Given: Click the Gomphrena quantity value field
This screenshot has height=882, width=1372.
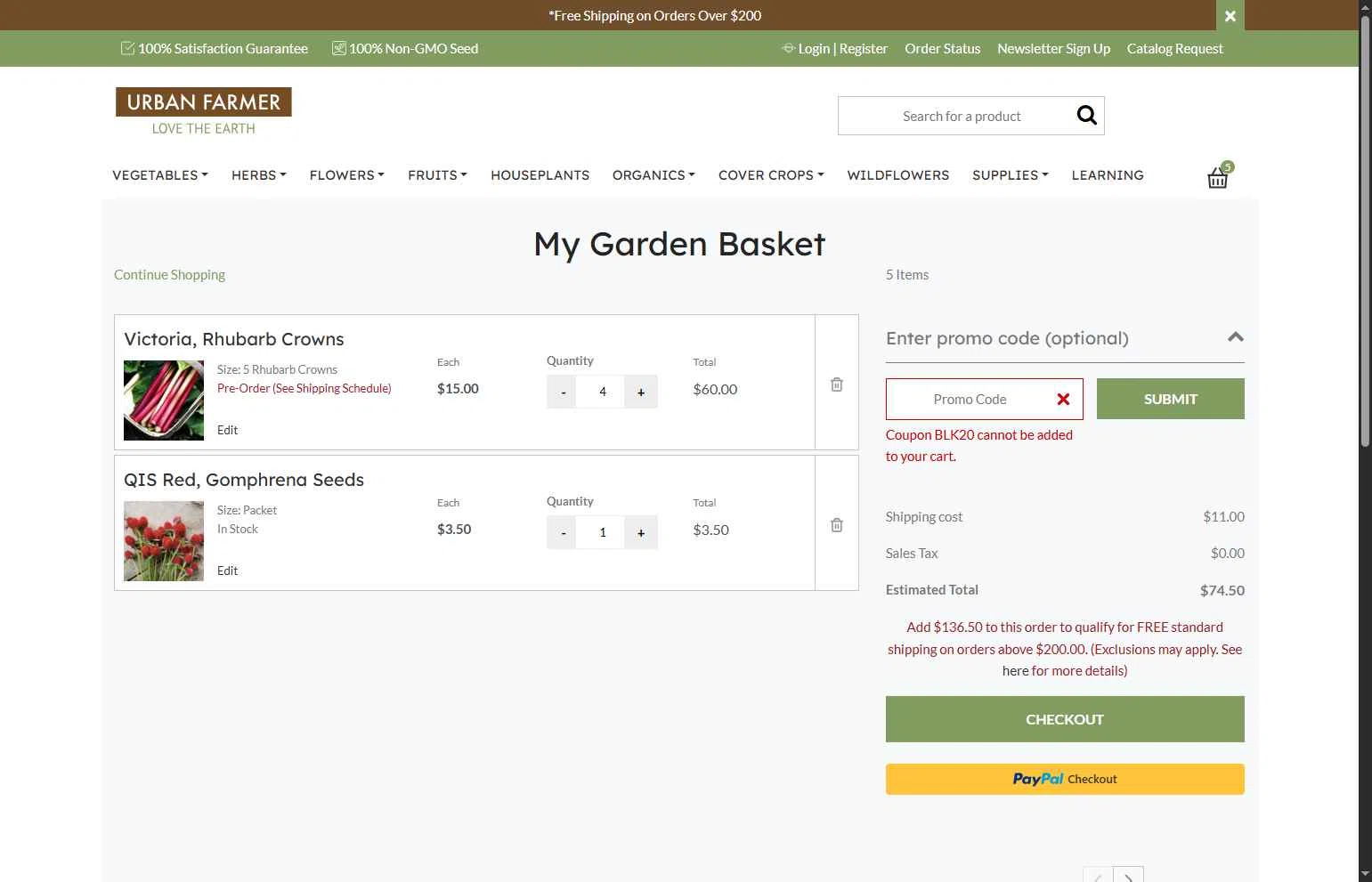Looking at the screenshot, I should pos(602,532).
